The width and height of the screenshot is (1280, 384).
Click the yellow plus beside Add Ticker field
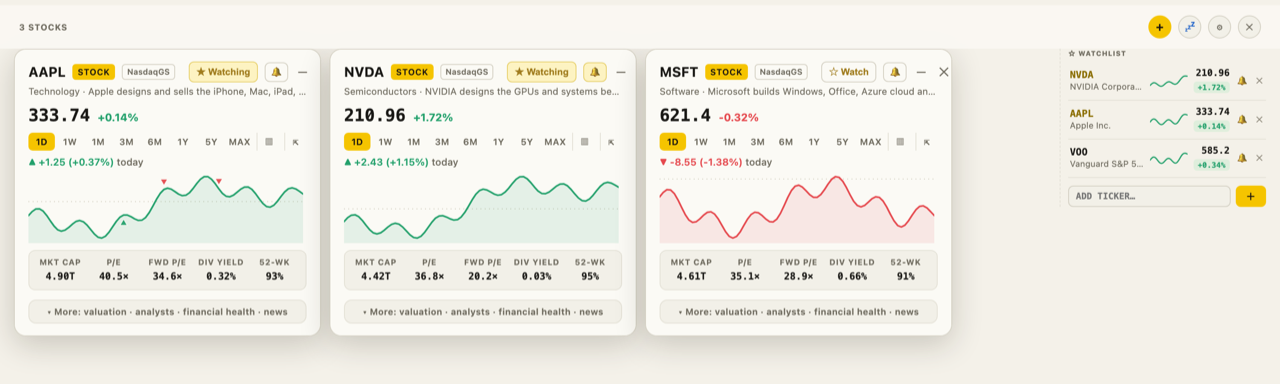(1250, 196)
